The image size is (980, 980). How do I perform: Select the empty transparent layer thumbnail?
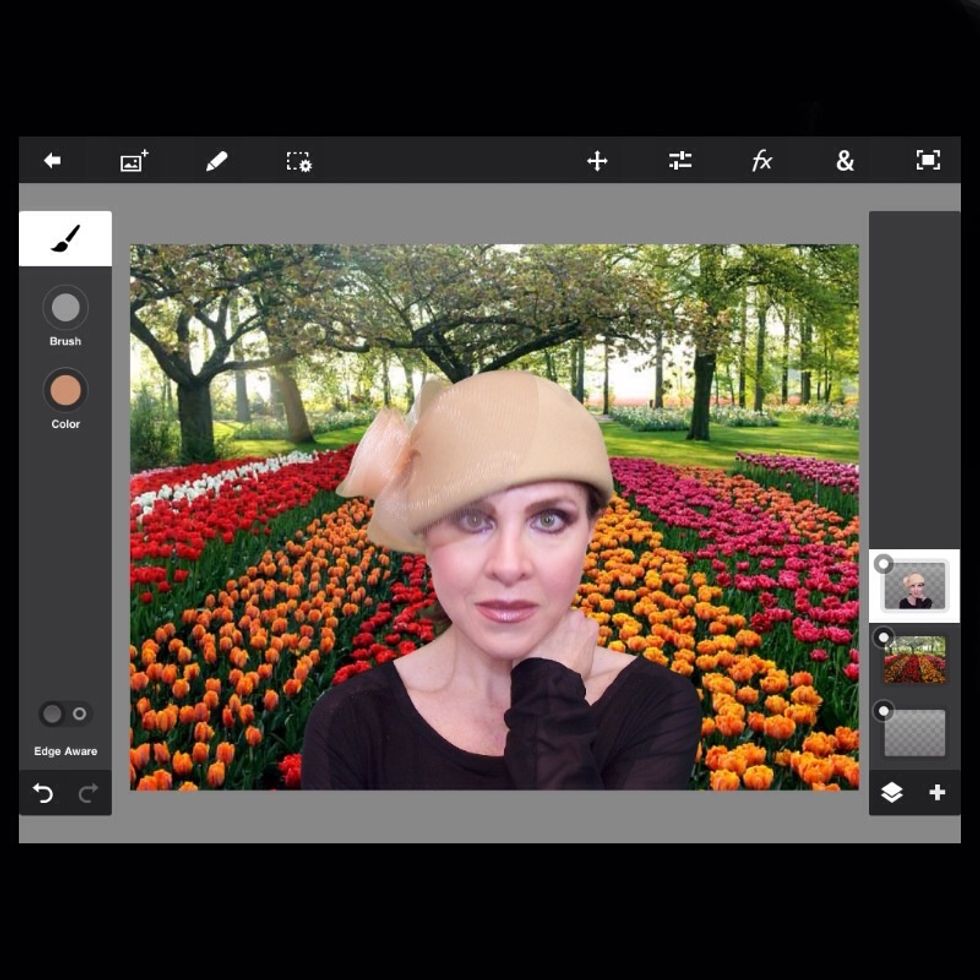click(915, 733)
